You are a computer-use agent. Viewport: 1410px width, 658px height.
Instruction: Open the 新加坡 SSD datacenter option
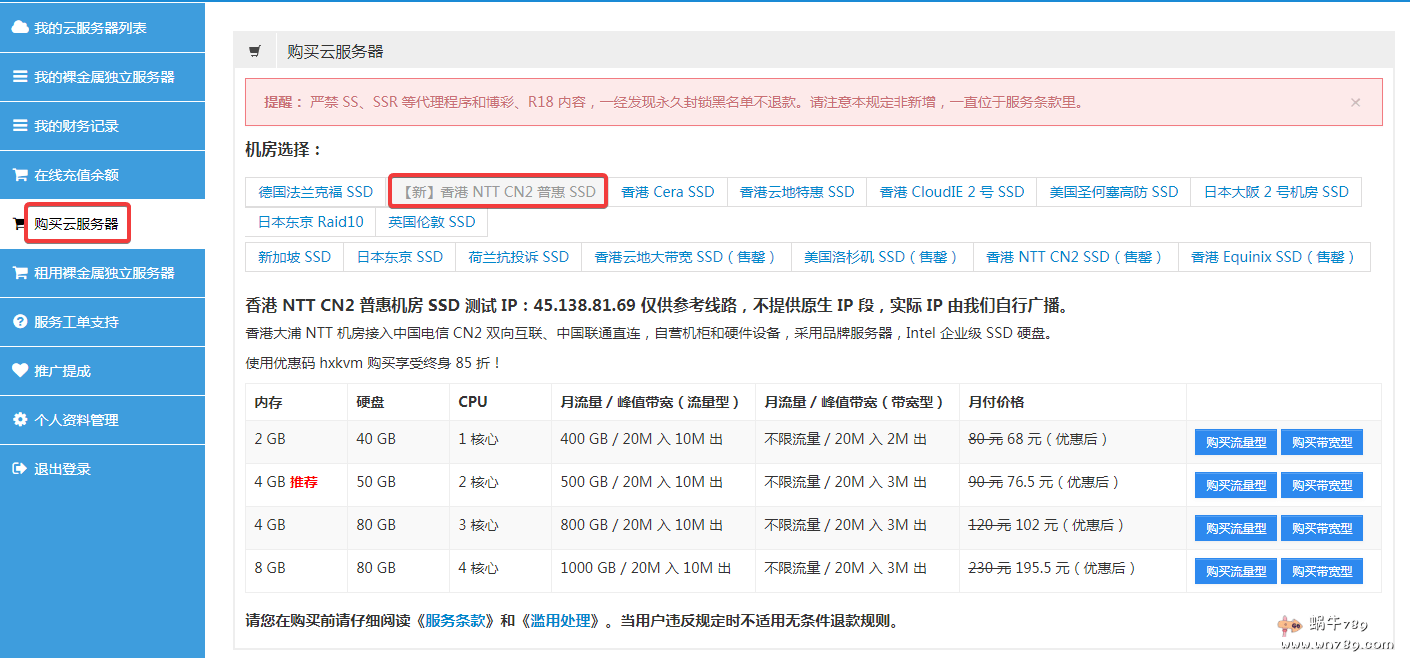[x=294, y=257]
